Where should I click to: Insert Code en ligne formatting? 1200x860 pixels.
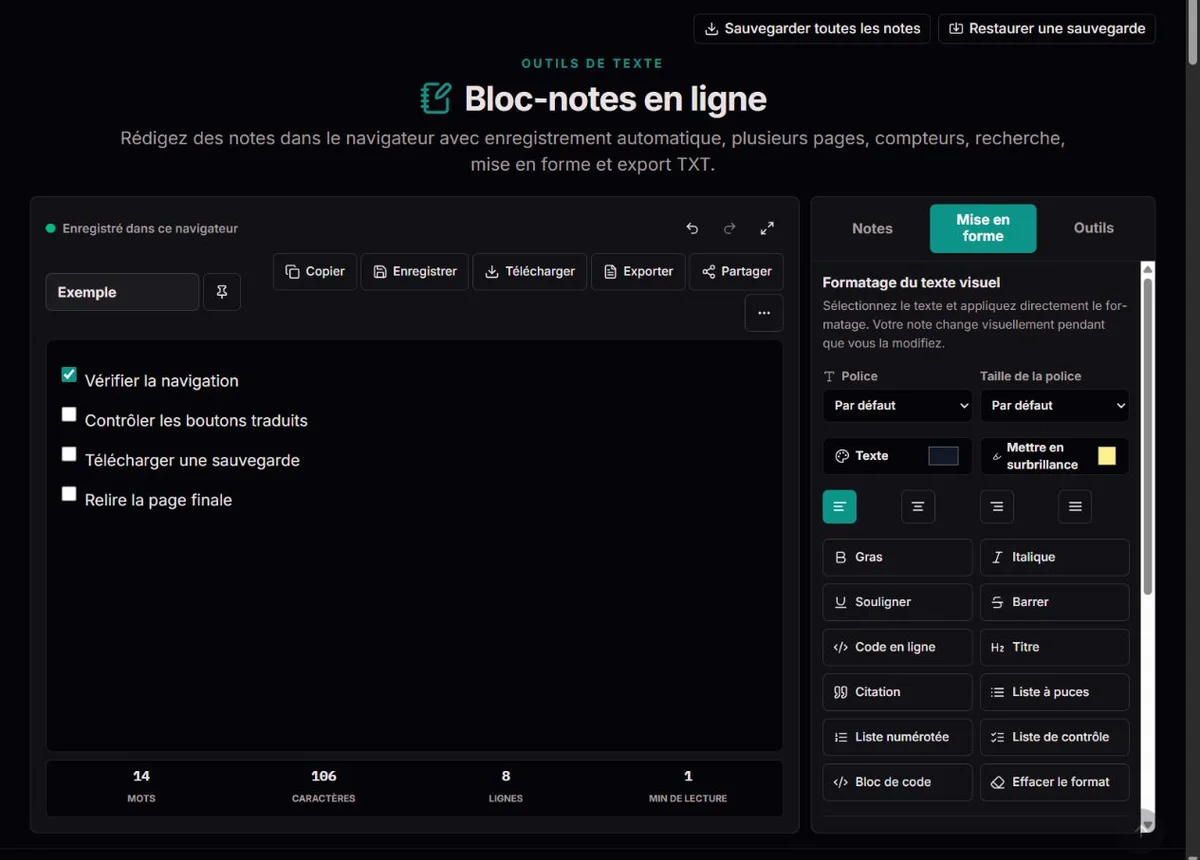point(897,647)
